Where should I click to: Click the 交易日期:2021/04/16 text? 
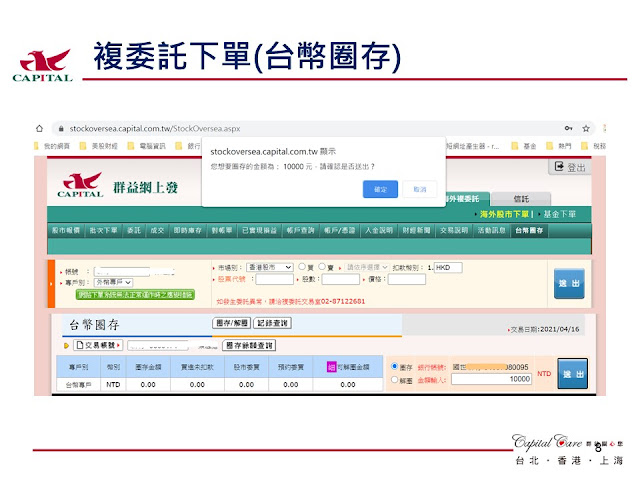[545, 329]
